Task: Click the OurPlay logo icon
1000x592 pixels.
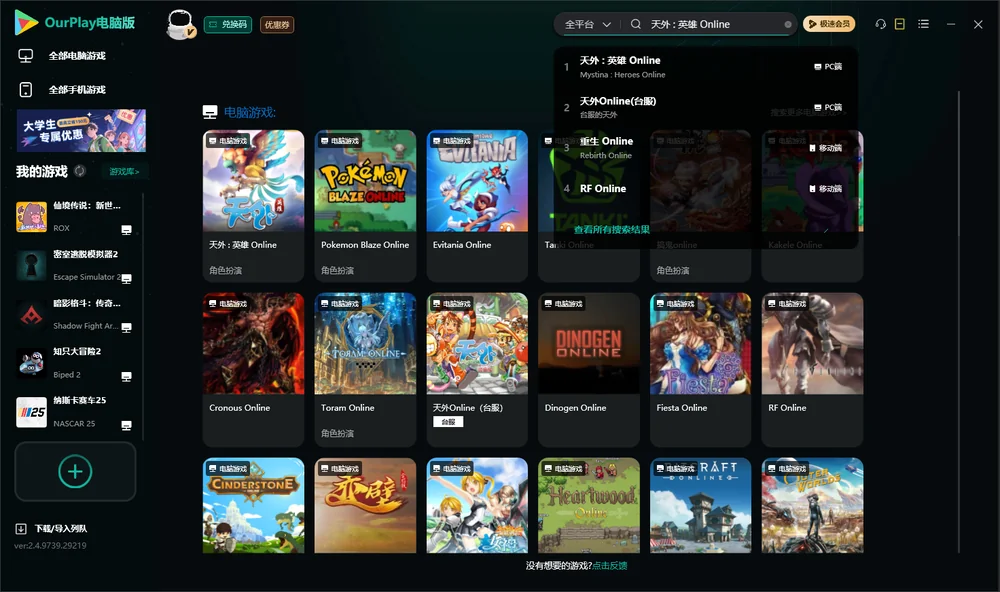Action: click(x=26, y=22)
